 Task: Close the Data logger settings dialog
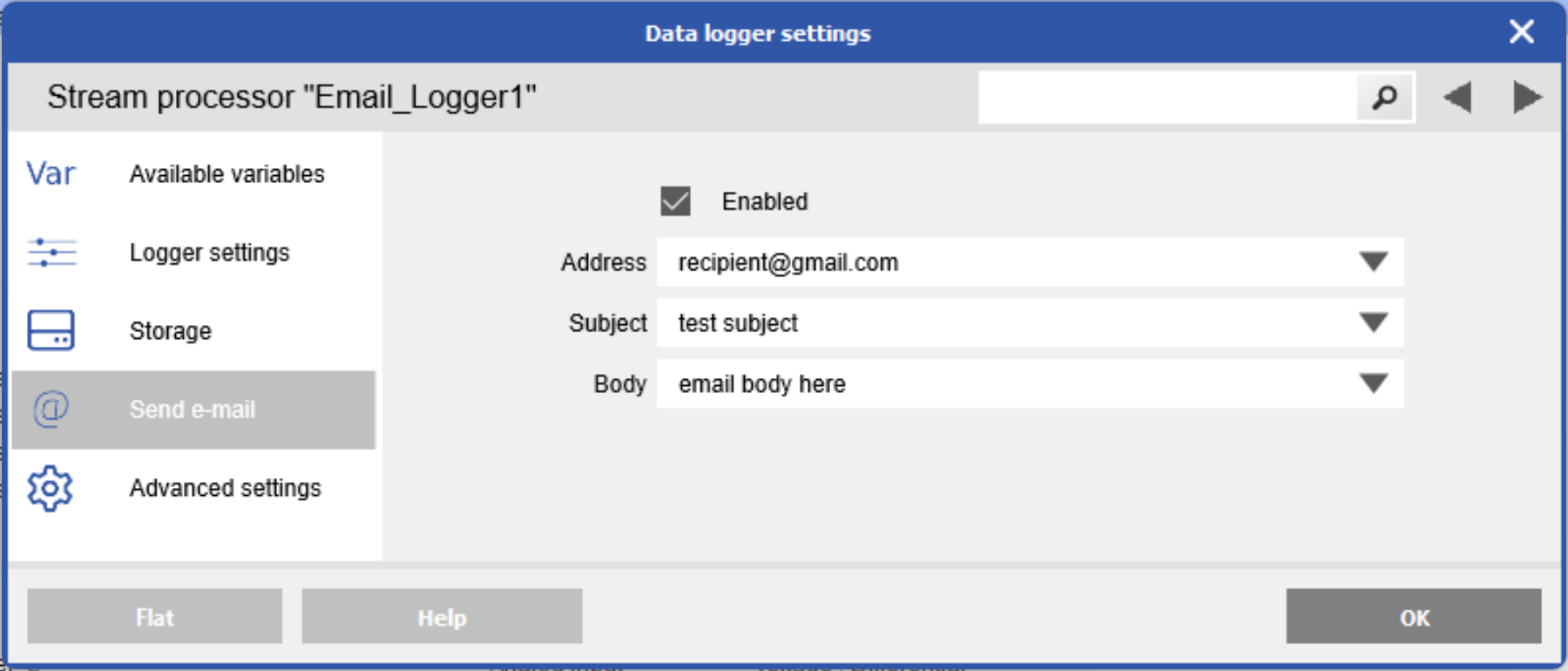(x=1521, y=32)
